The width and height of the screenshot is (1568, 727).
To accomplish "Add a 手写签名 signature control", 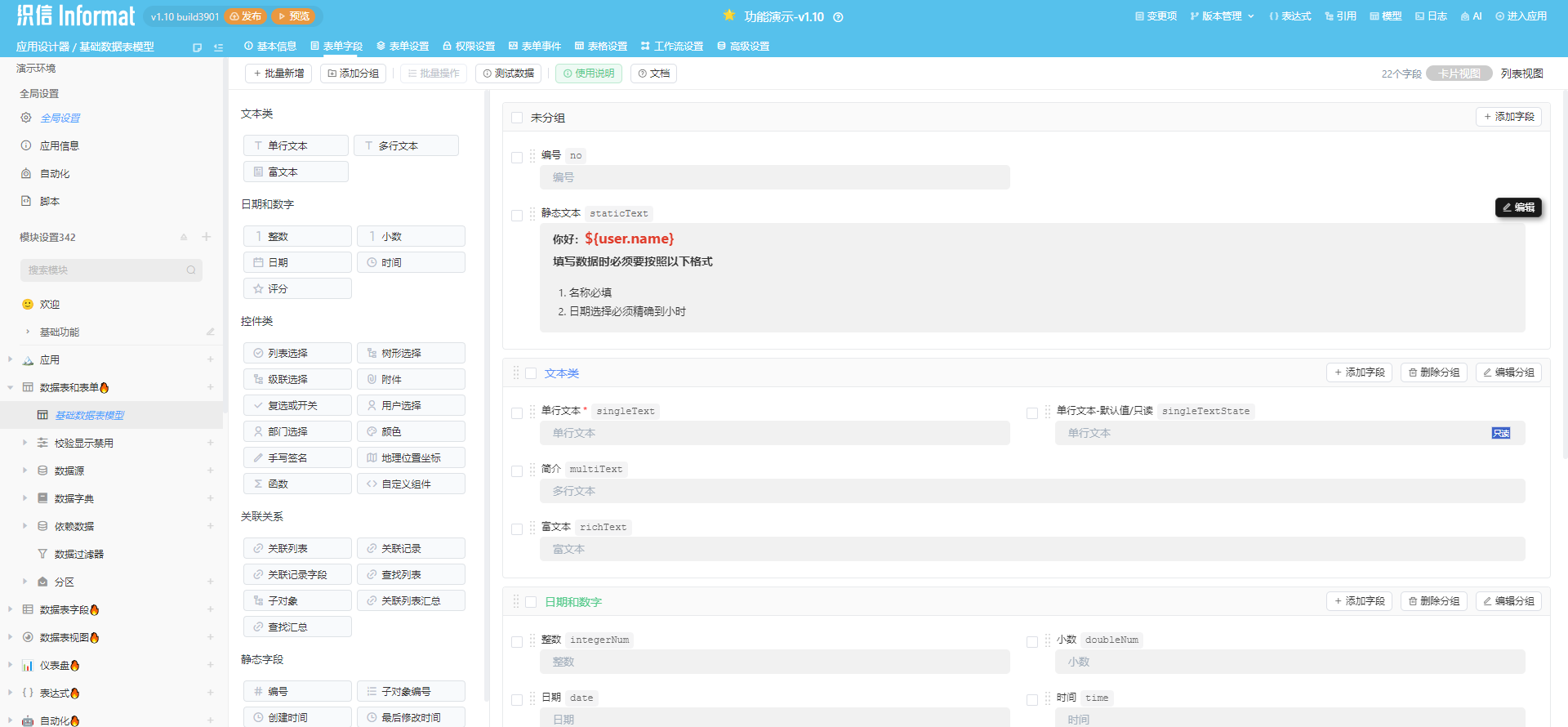I will click(x=297, y=457).
